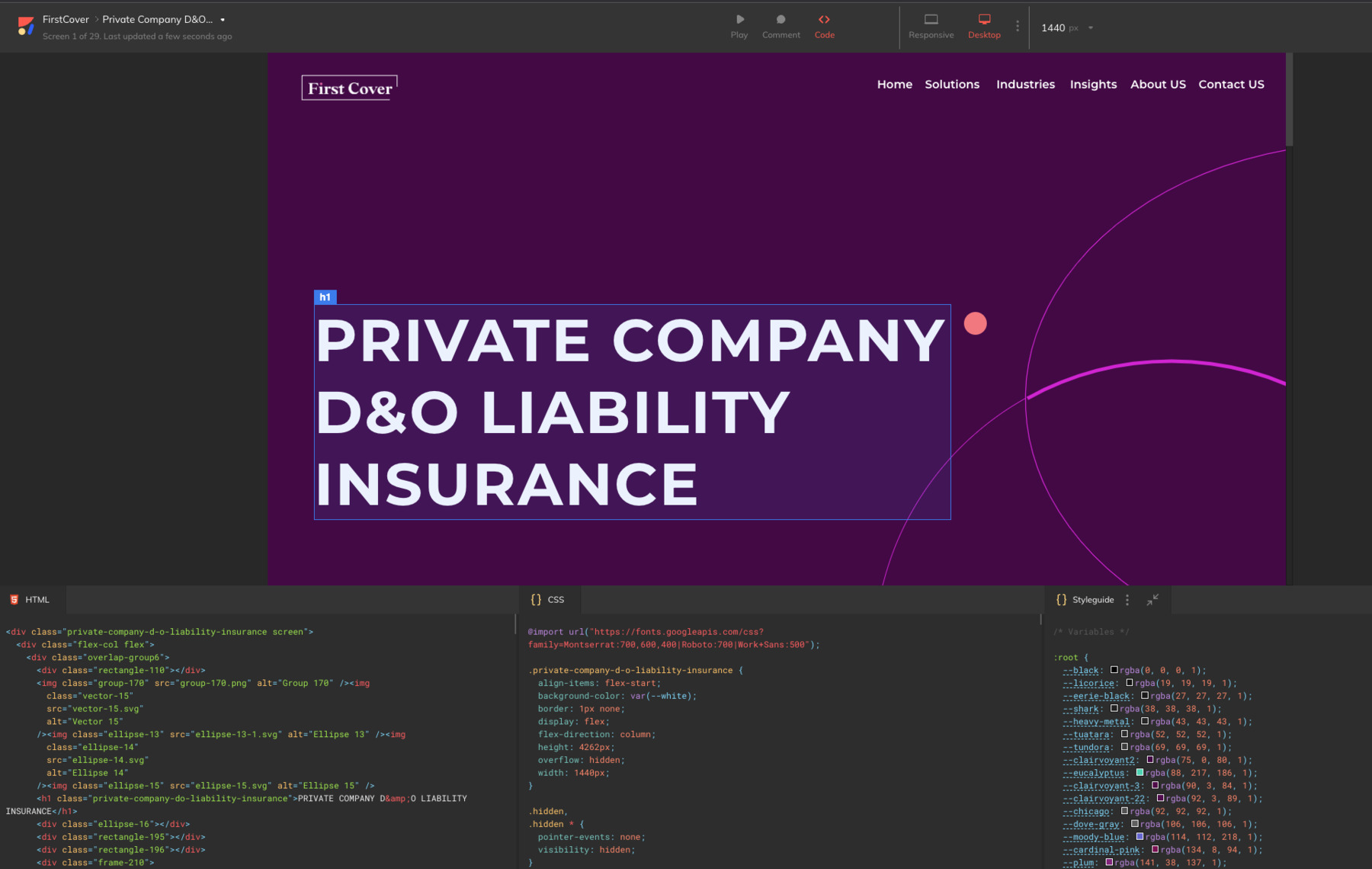The image size is (1372, 869).
Task: Click the --licorice variable name
Action: [x=1088, y=683]
